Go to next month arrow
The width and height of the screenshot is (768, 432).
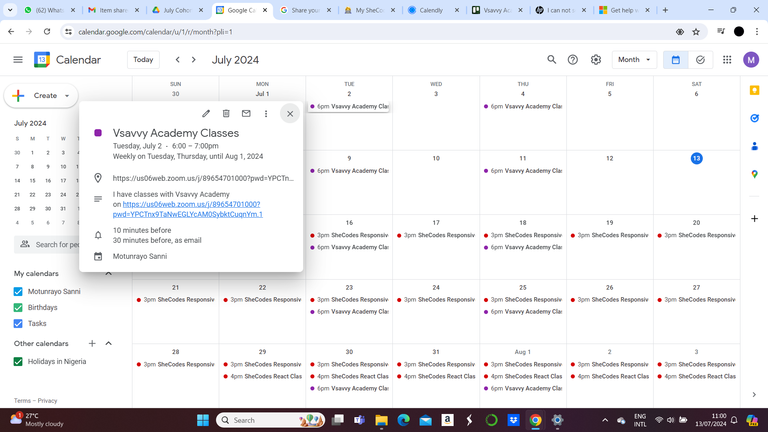(x=193, y=60)
